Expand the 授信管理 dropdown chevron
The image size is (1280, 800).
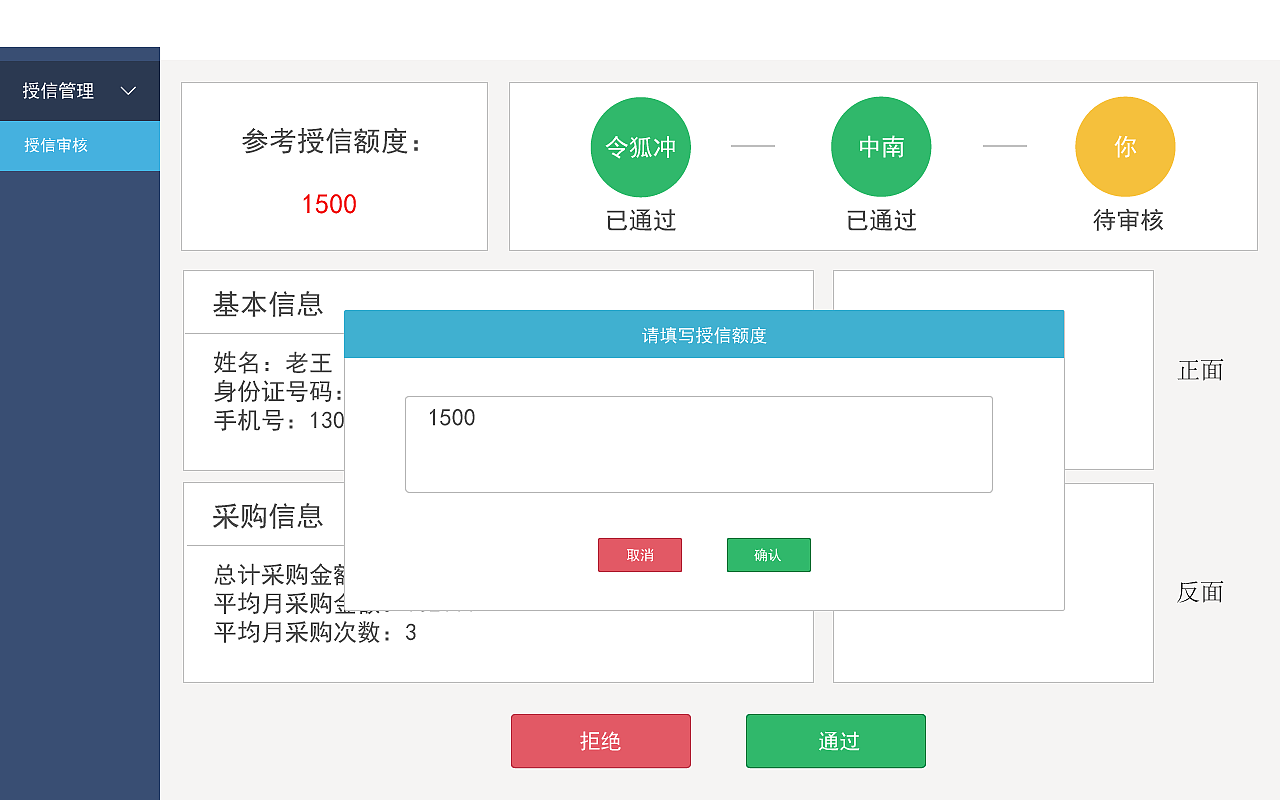click(x=128, y=90)
